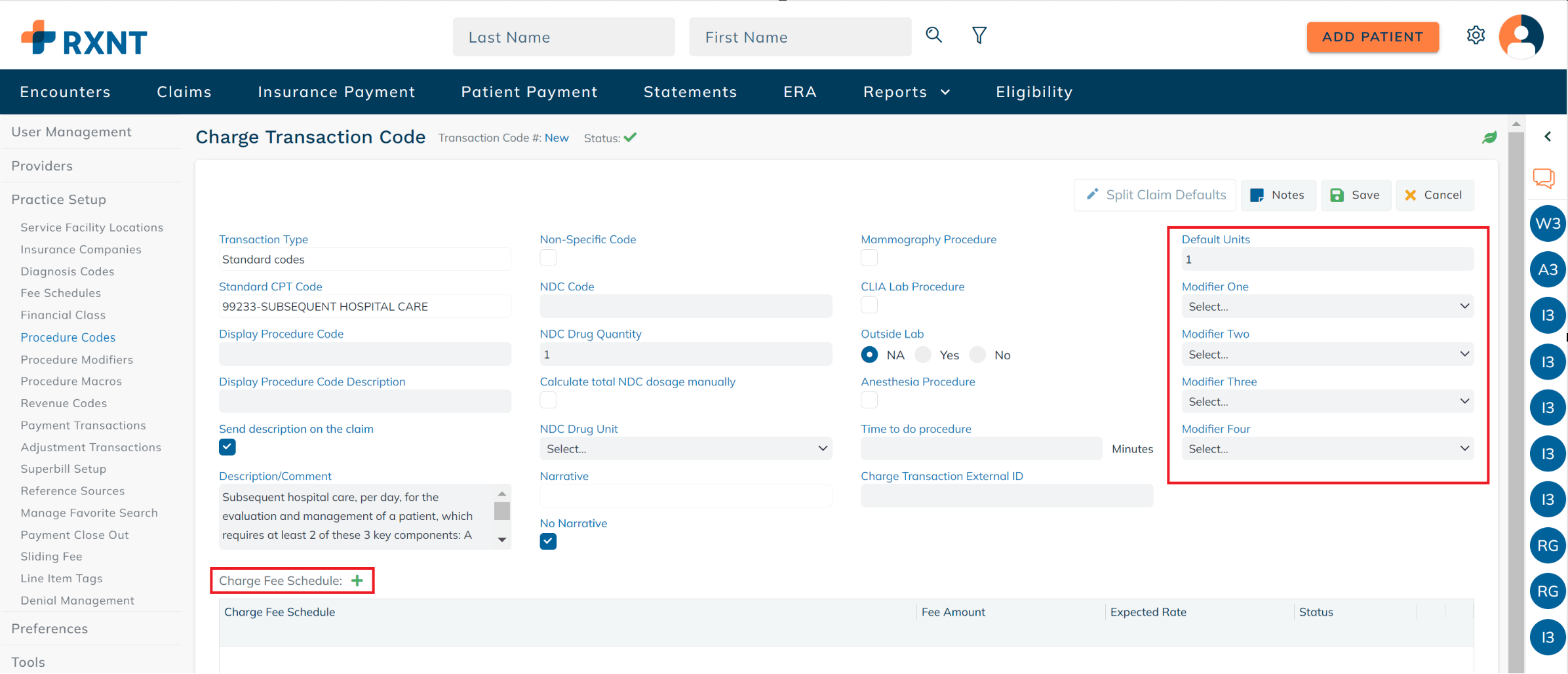1568x674 pixels.
Task: Open the chat bubble icon on right sidebar
Action: pos(1545,178)
